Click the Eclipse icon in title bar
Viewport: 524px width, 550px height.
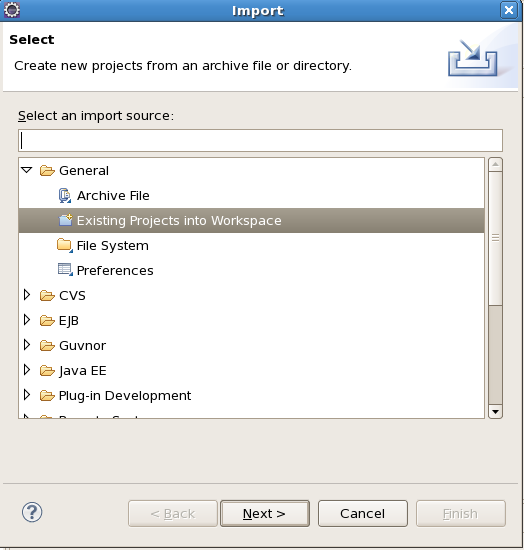(x=12, y=10)
